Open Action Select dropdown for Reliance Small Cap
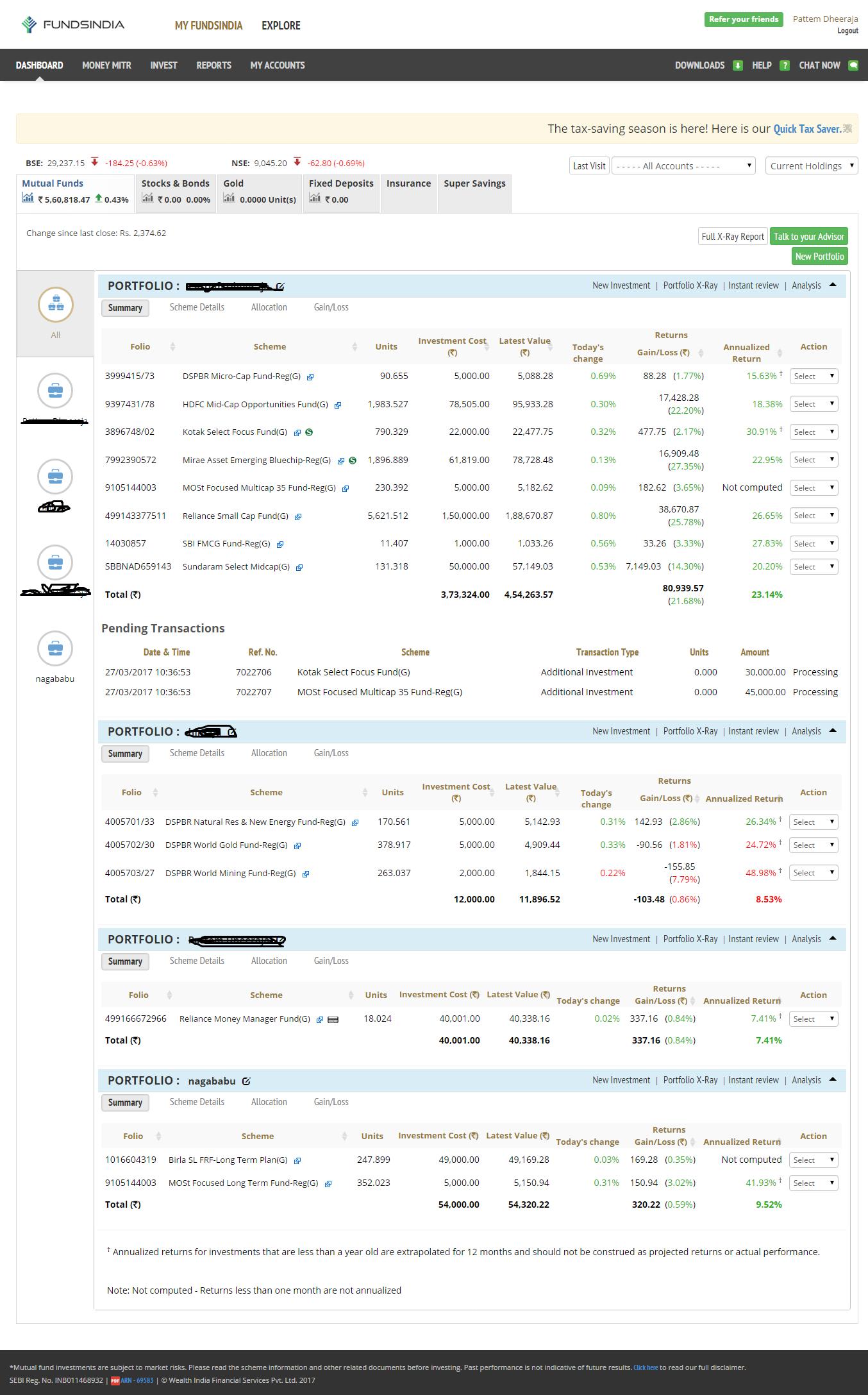 [x=814, y=516]
